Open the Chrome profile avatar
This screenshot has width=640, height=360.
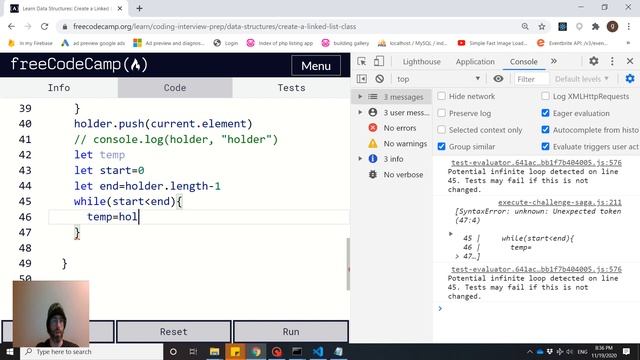pyautogui.click(x=612, y=27)
